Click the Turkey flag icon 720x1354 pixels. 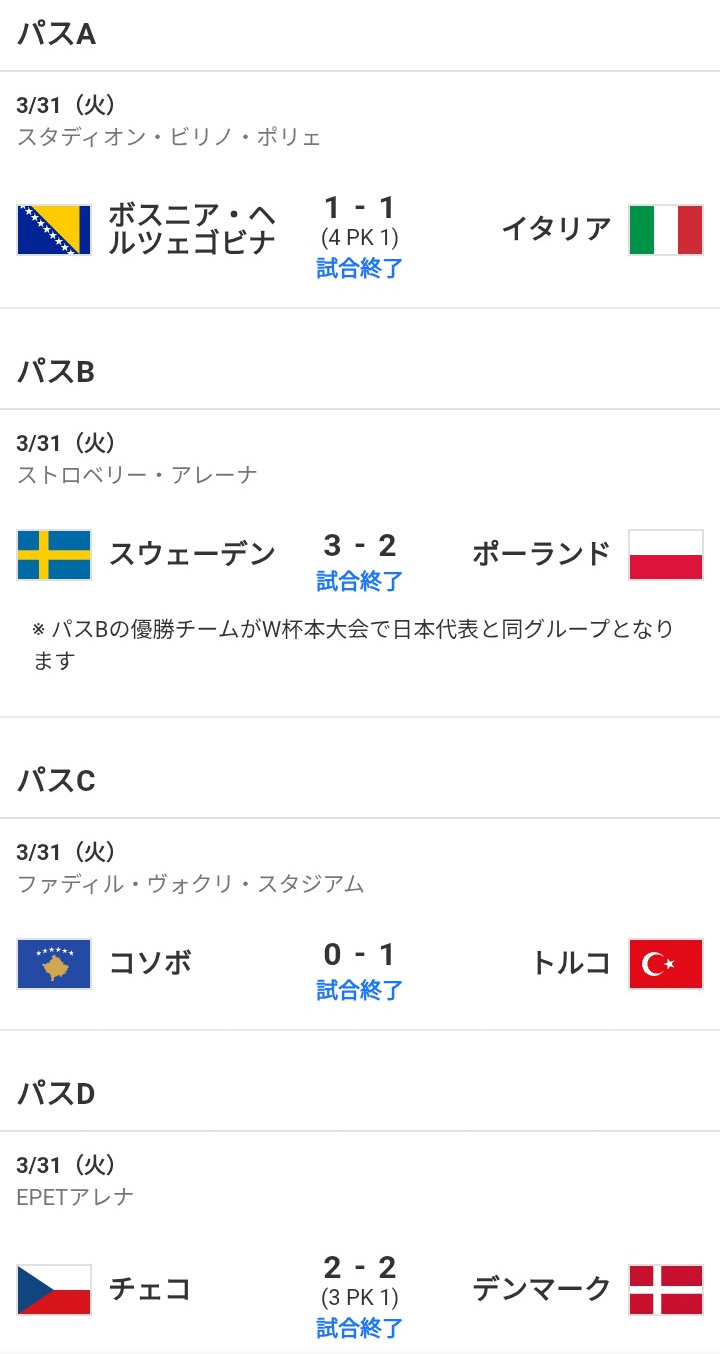[x=666, y=964]
